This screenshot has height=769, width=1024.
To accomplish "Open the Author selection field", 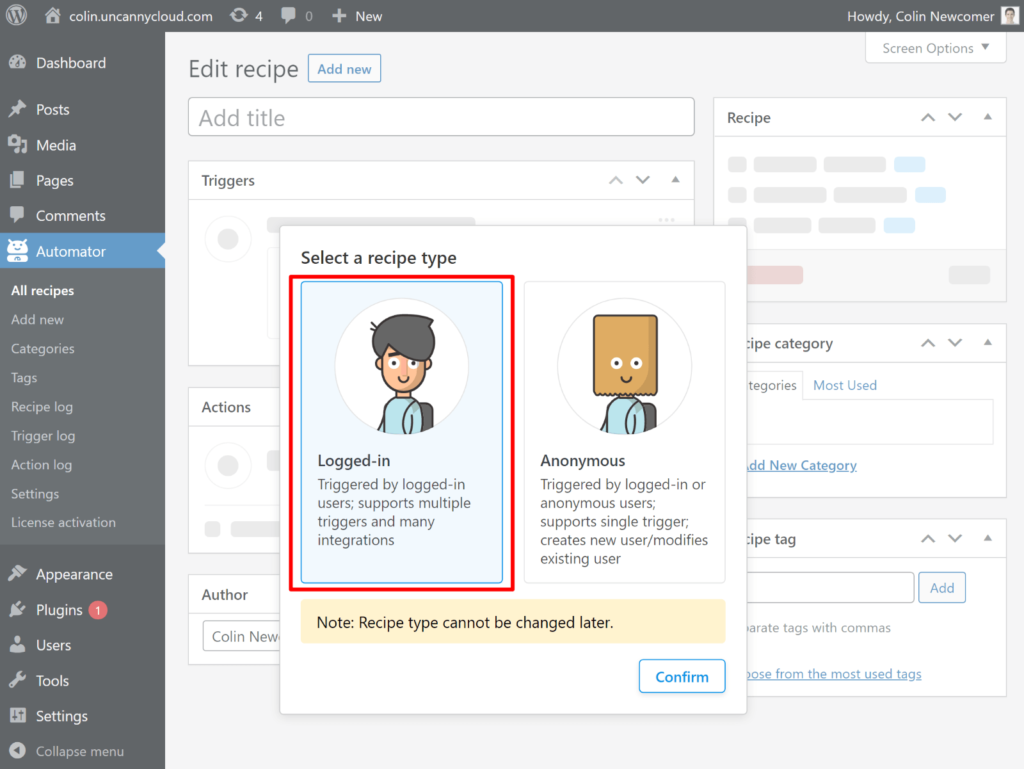I will [242, 636].
